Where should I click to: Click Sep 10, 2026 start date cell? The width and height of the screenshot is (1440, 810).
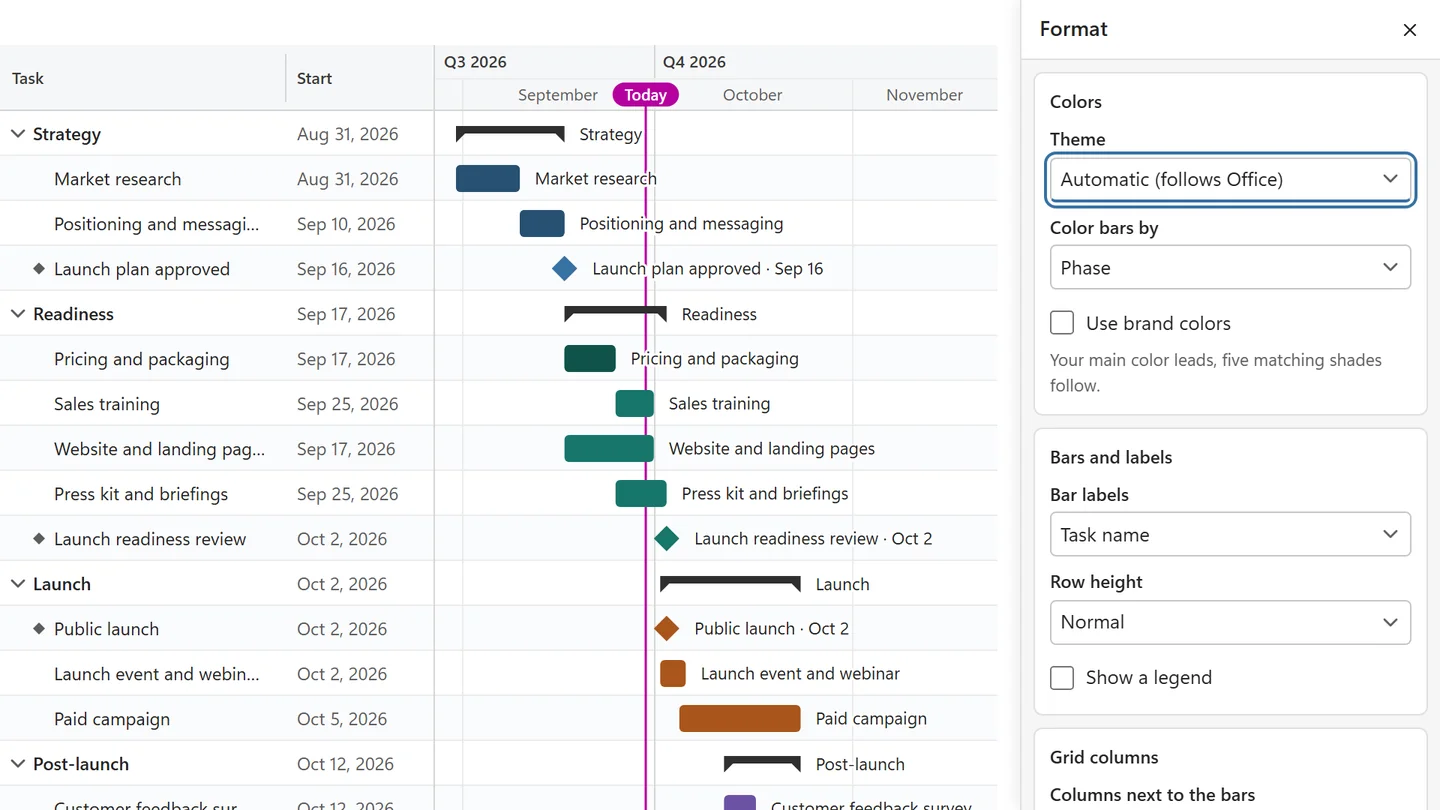coord(346,224)
